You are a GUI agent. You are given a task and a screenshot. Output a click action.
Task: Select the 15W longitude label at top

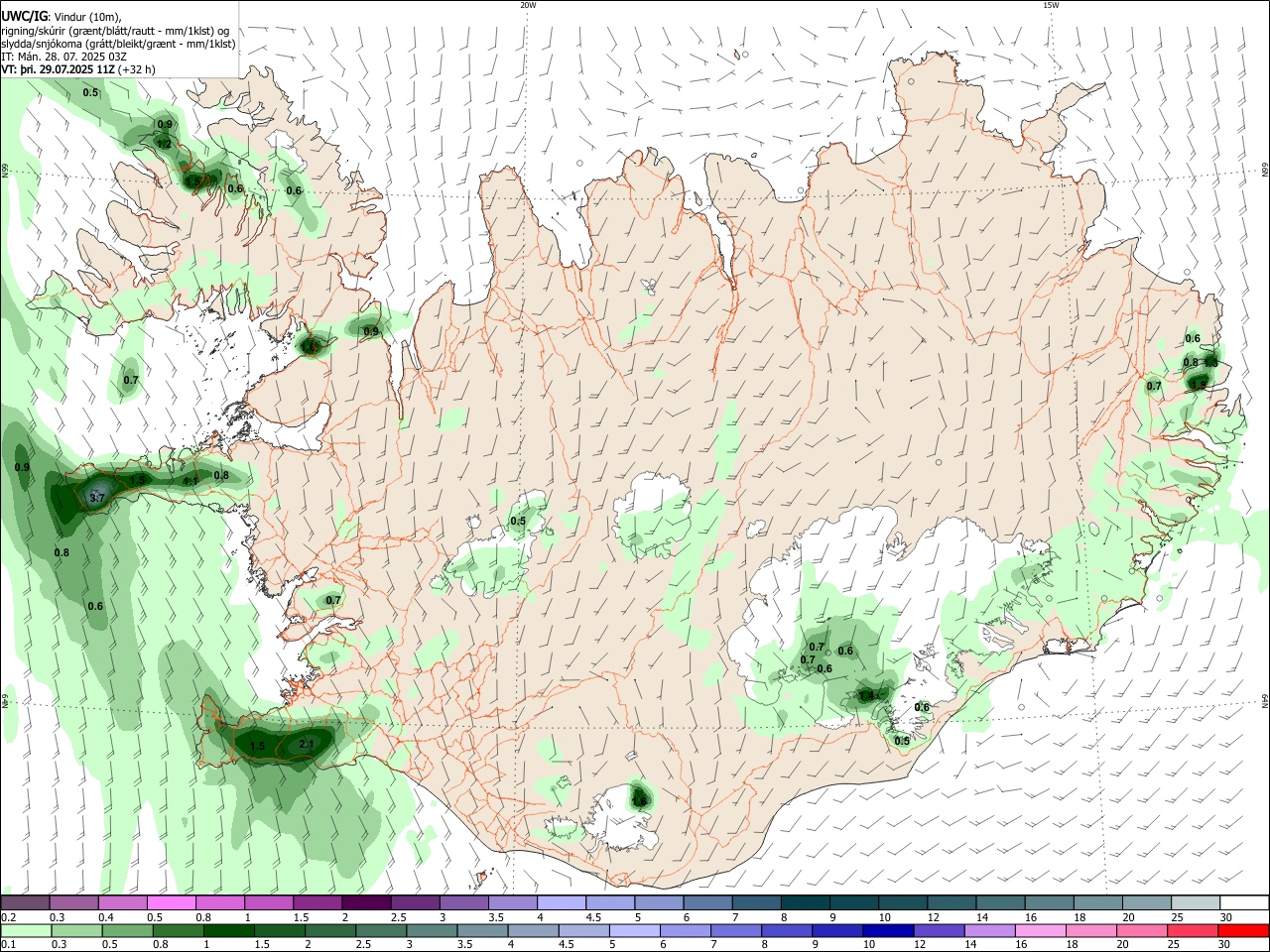(x=1051, y=5)
